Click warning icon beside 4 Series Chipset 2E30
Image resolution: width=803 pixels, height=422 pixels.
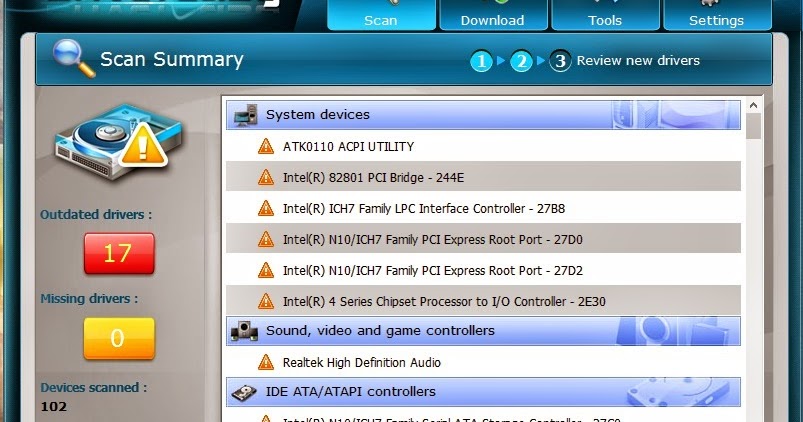(x=266, y=301)
